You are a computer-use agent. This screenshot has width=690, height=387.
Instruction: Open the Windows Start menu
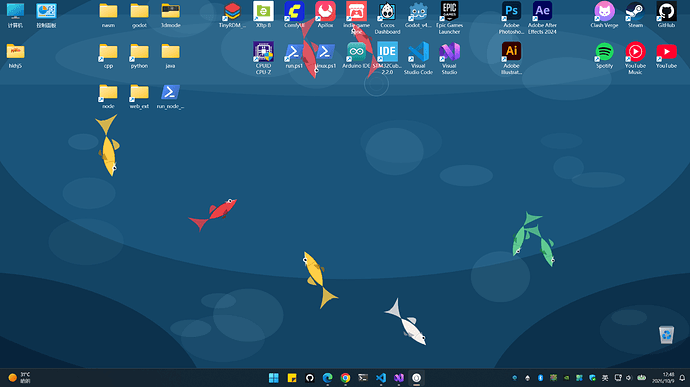pyautogui.click(x=274, y=378)
